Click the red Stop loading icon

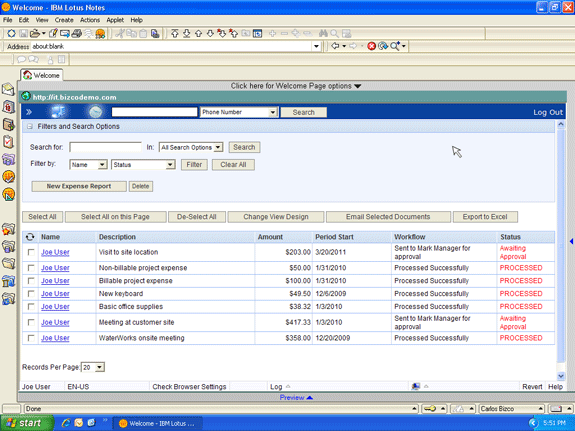coord(371,46)
